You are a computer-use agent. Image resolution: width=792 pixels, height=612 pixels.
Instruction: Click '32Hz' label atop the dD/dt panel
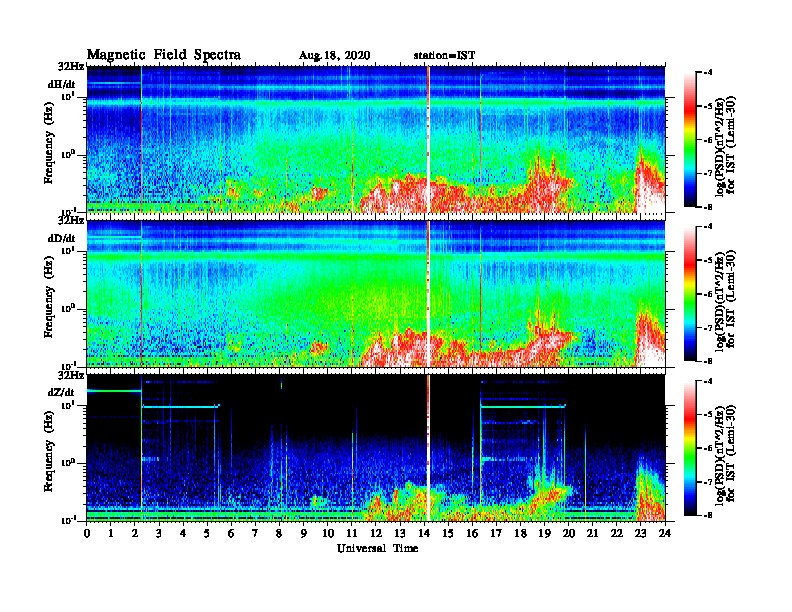click(x=71, y=221)
